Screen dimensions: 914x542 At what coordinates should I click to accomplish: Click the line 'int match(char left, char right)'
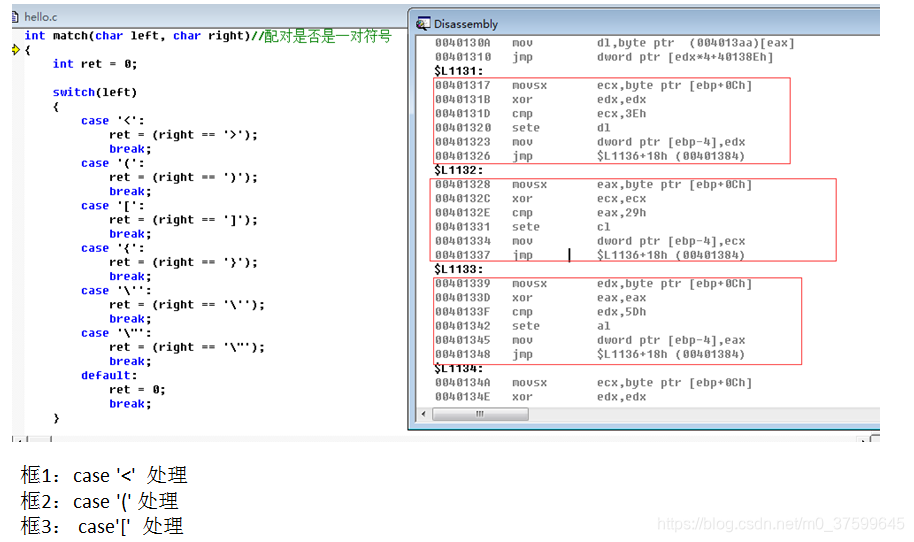[137, 36]
